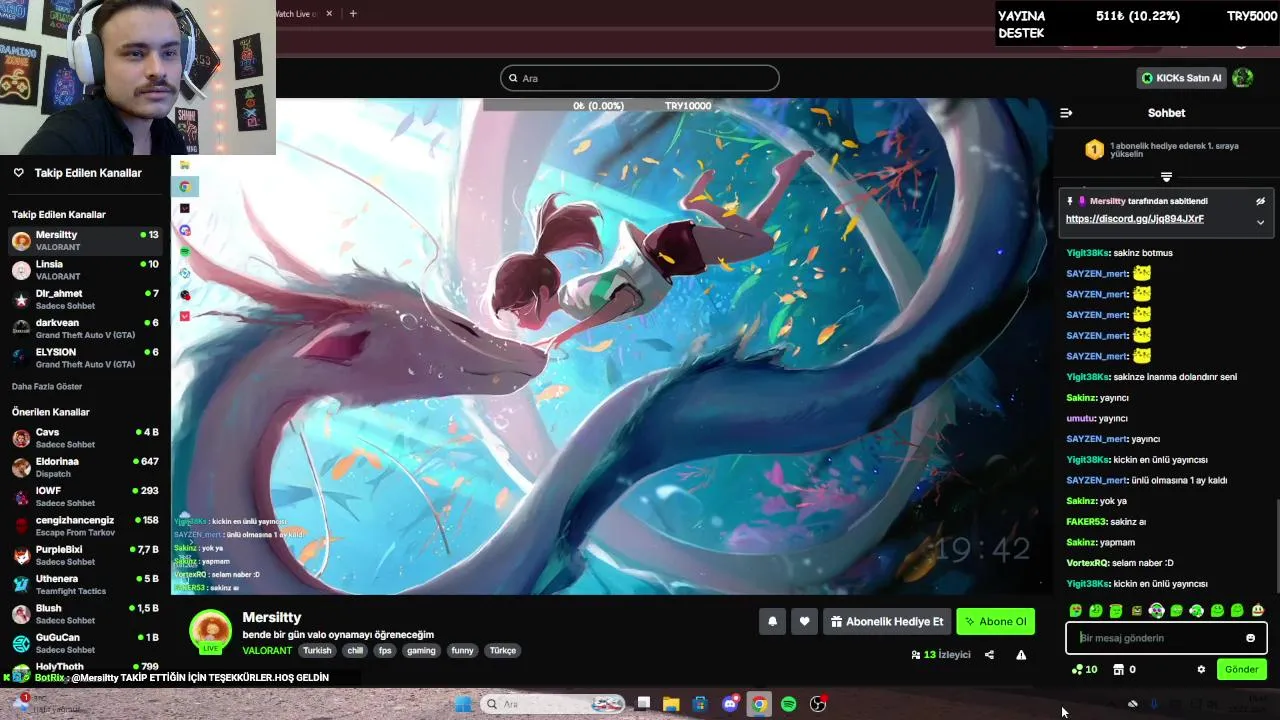Viewport: 1280px width, 720px height.
Task: Click the VALORANT category link
Action: click(x=267, y=650)
